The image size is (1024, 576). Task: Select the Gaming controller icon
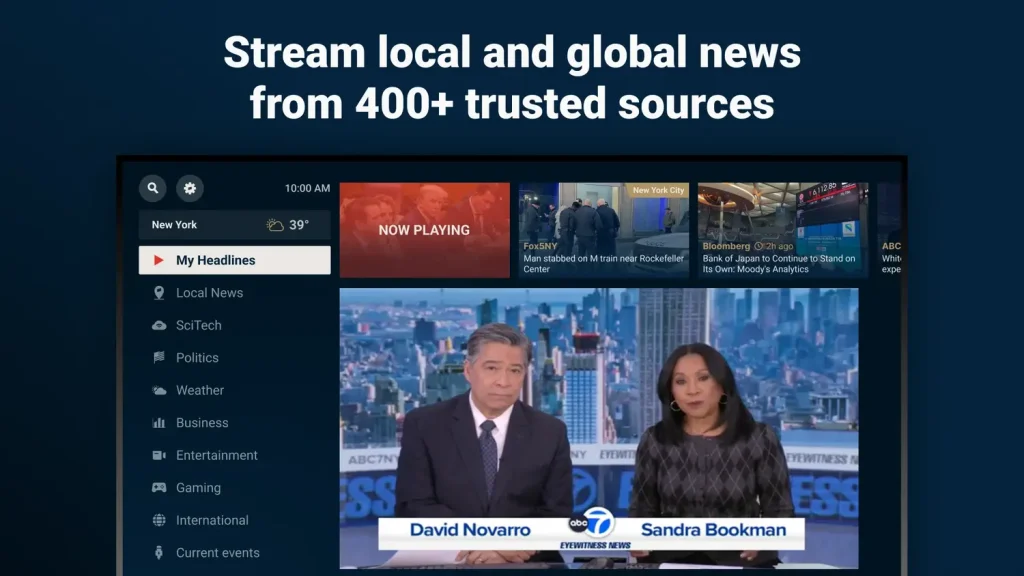click(161, 487)
